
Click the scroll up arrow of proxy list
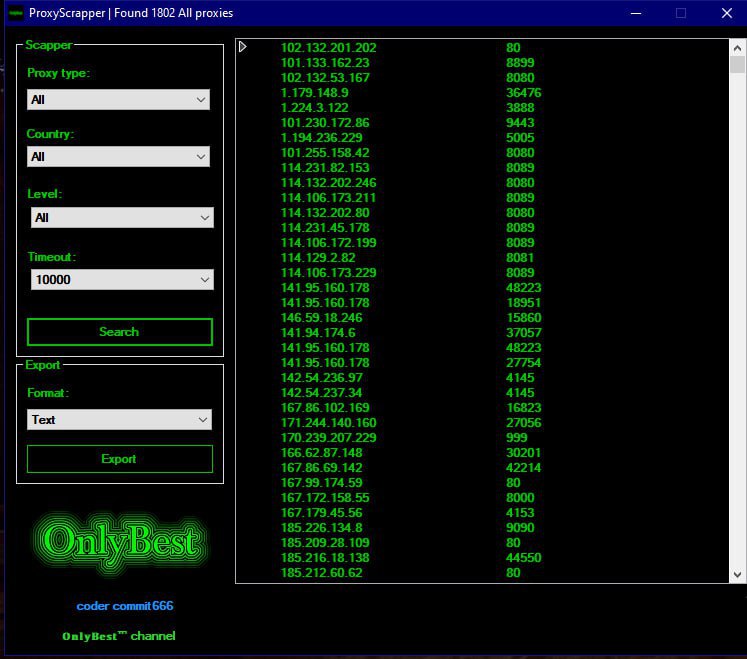[738, 47]
